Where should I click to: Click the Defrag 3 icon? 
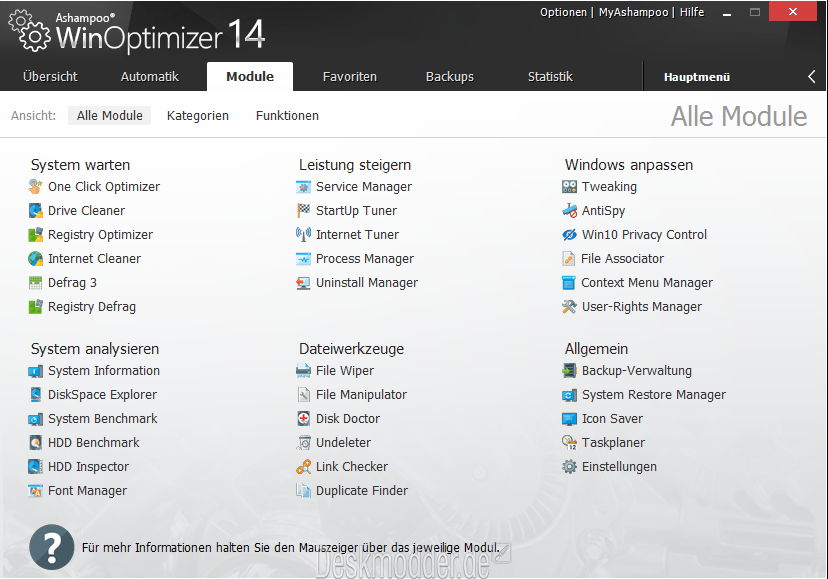pyautogui.click(x=35, y=283)
